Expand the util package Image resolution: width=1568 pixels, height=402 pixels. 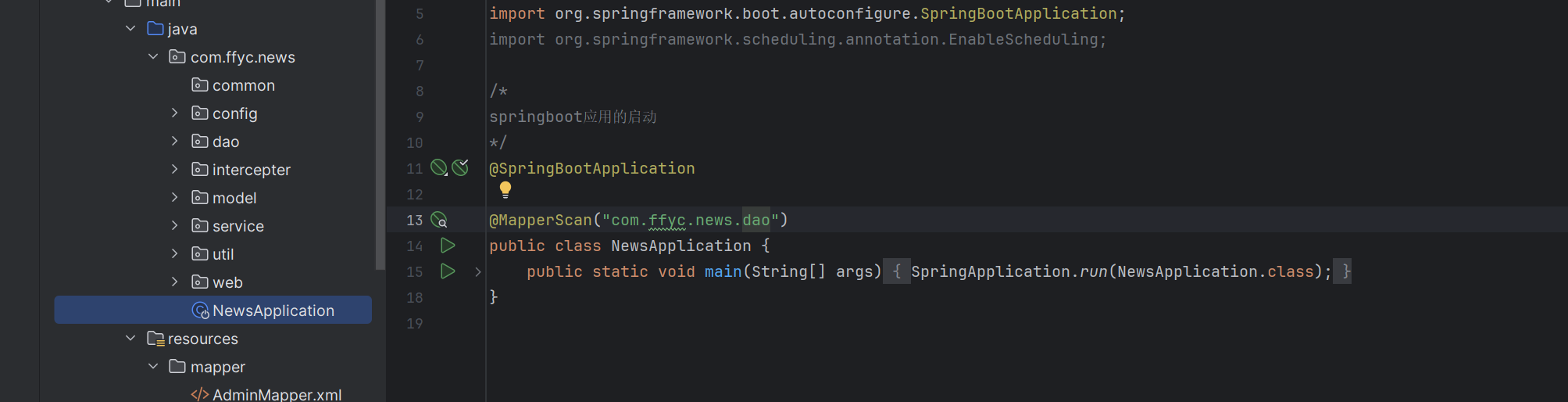[x=175, y=254]
